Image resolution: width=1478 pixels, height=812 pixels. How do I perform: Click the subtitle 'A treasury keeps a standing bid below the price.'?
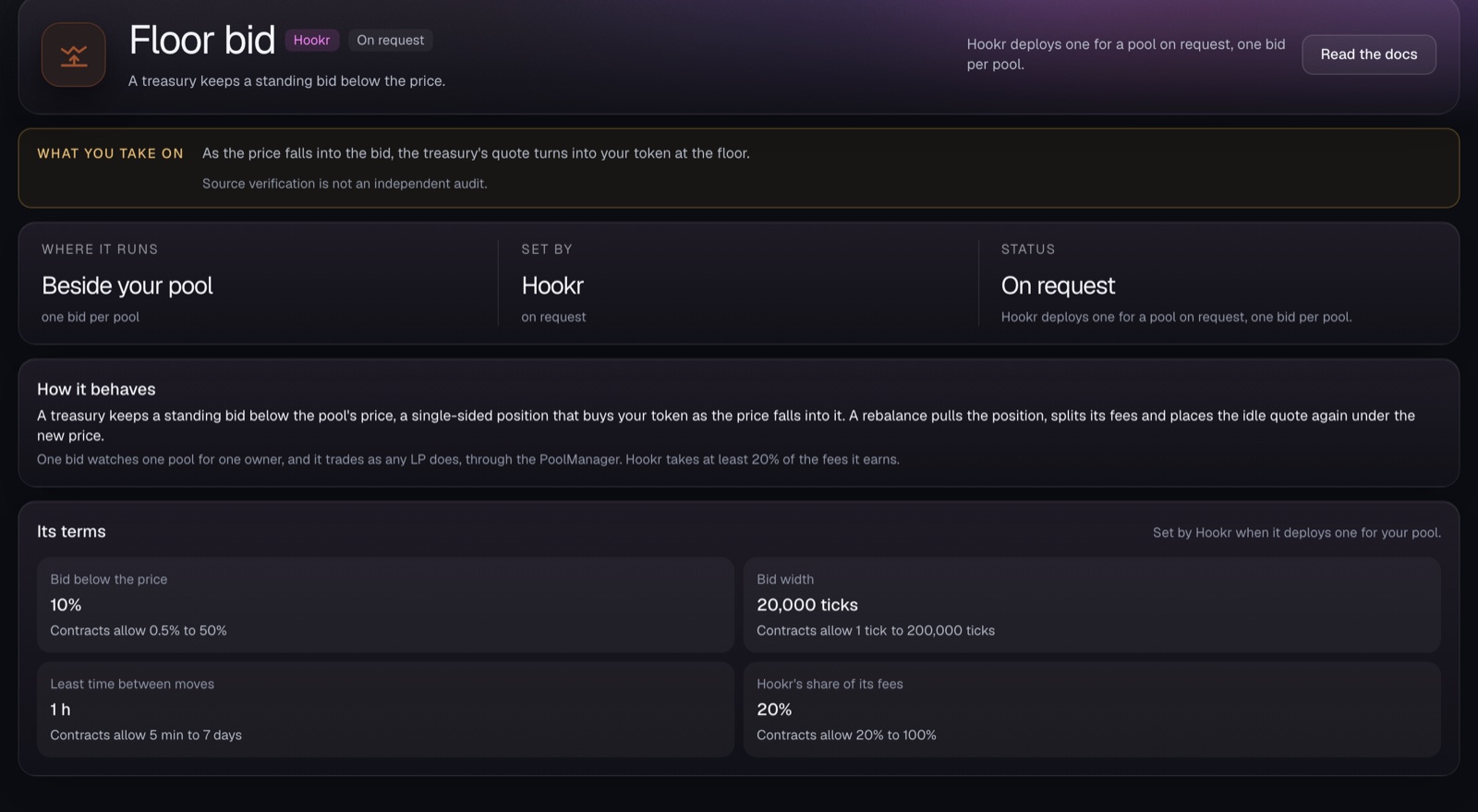[286, 81]
